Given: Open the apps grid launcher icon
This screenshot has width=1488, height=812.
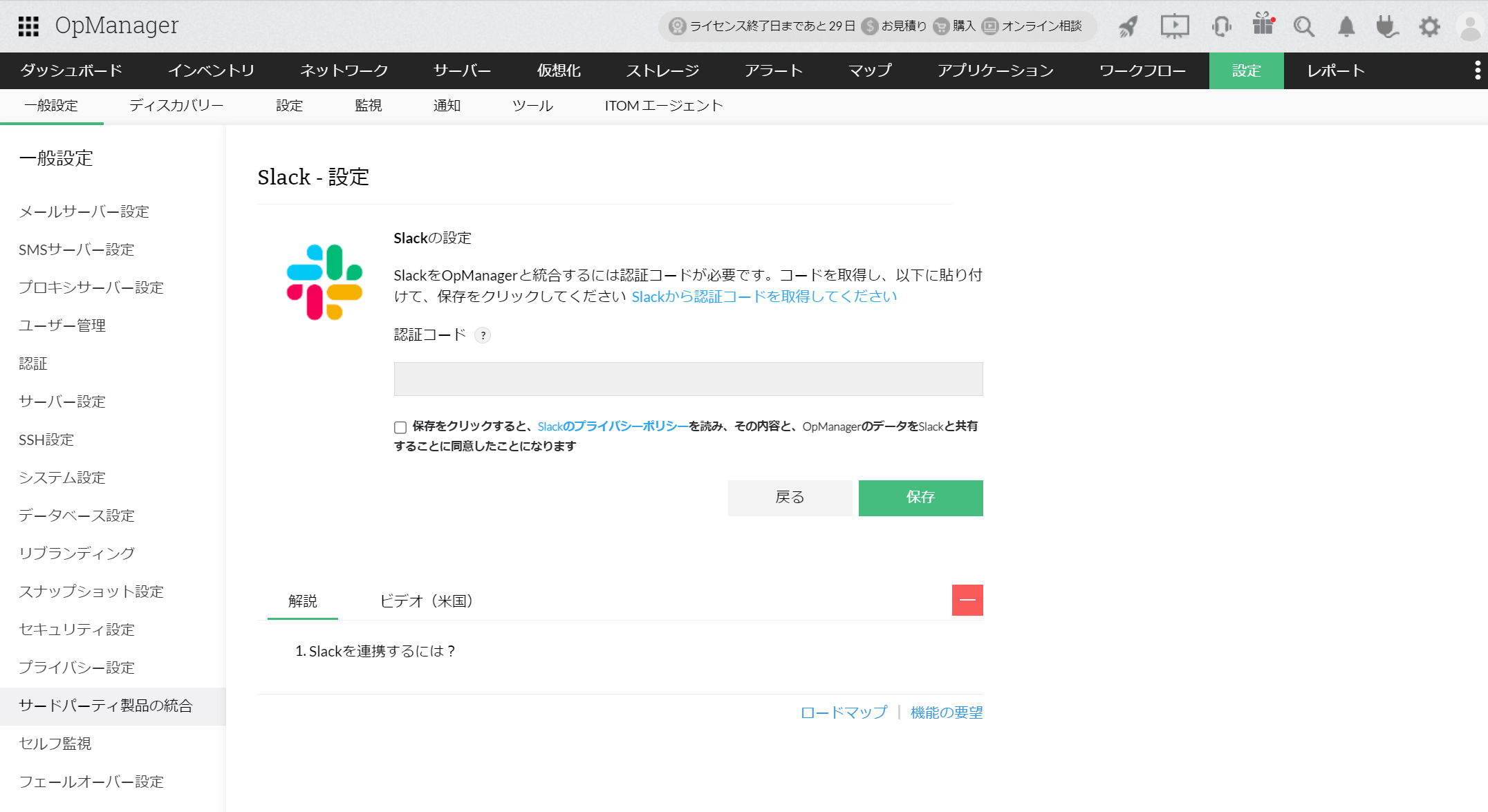Looking at the screenshot, I should point(28,26).
